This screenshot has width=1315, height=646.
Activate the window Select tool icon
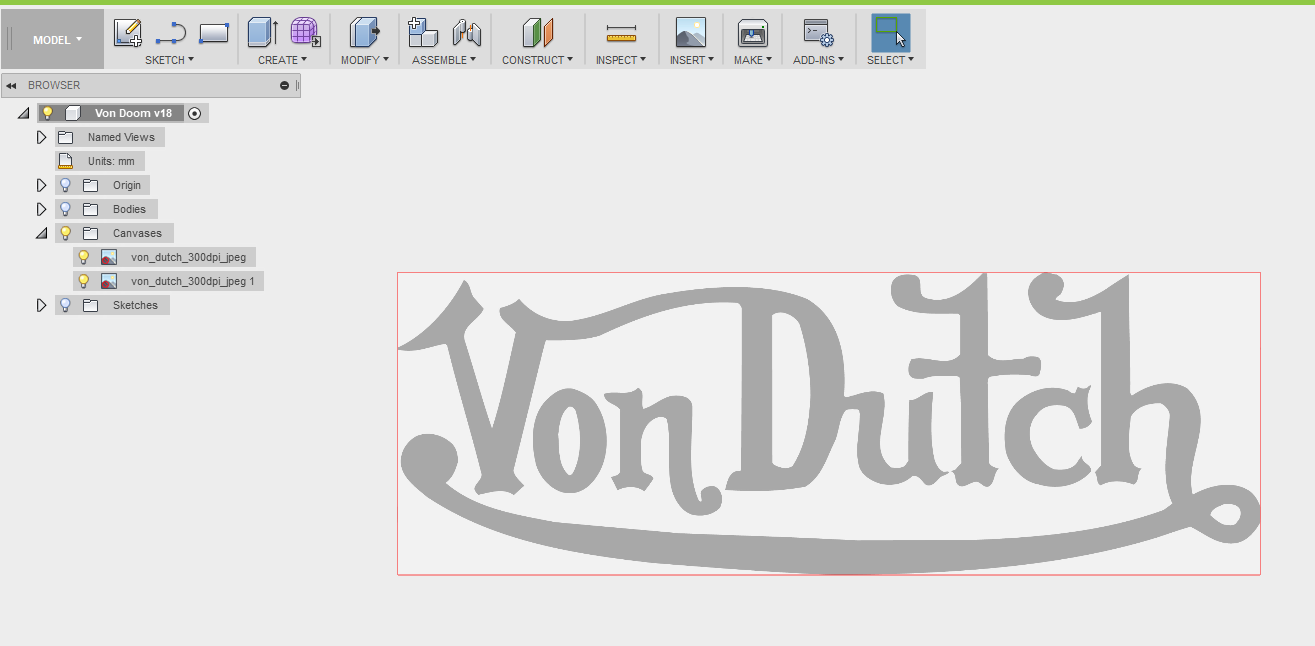pos(890,33)
